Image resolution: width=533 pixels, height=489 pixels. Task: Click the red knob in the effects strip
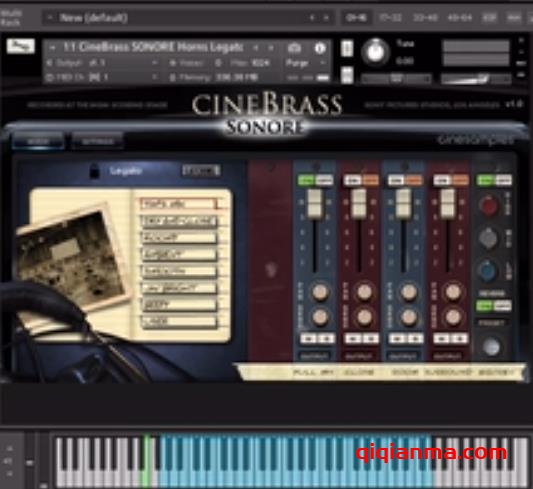488,205
